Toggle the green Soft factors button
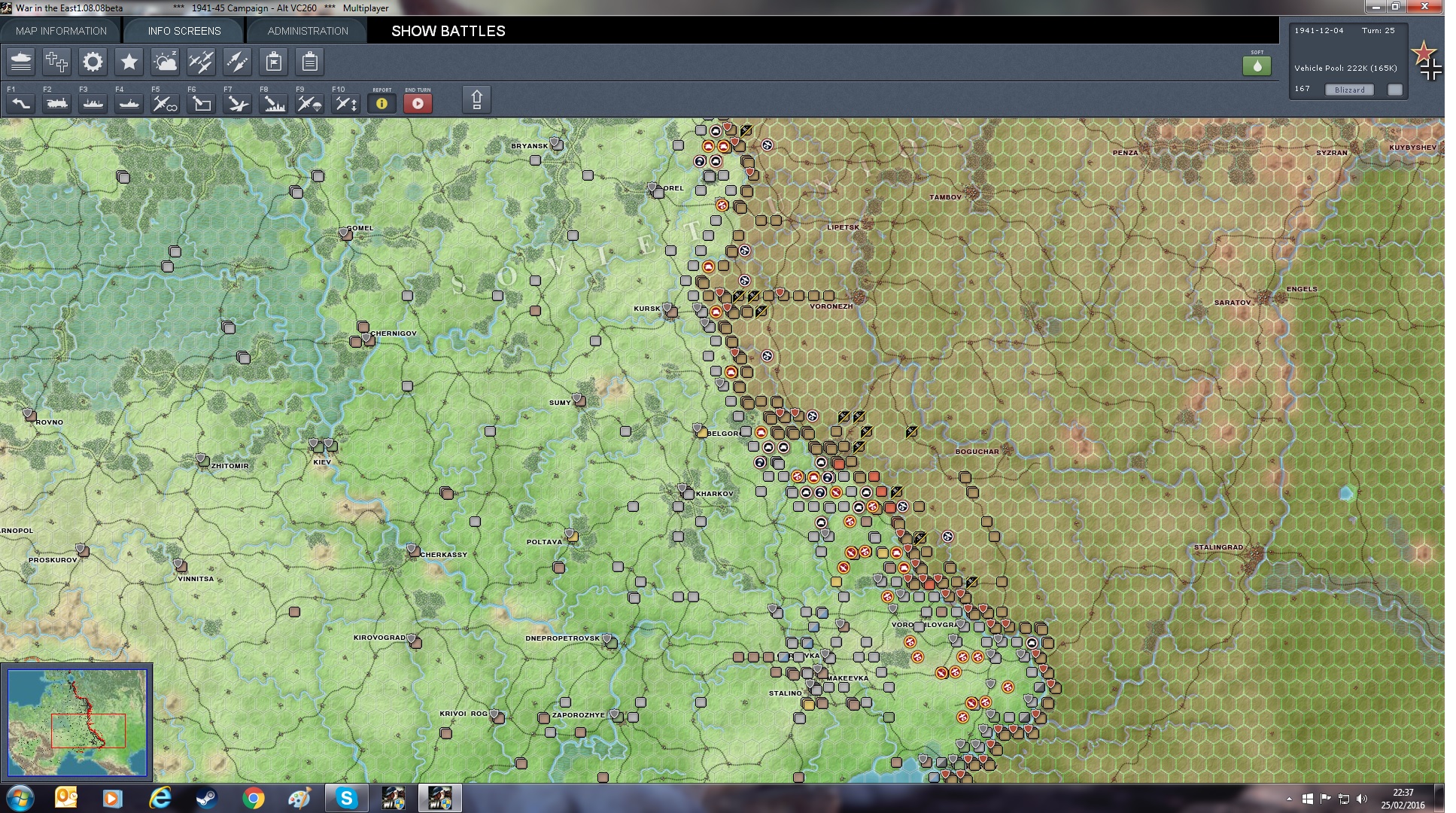Viewport: 1456px width, 813px height. pos(1257,65)
